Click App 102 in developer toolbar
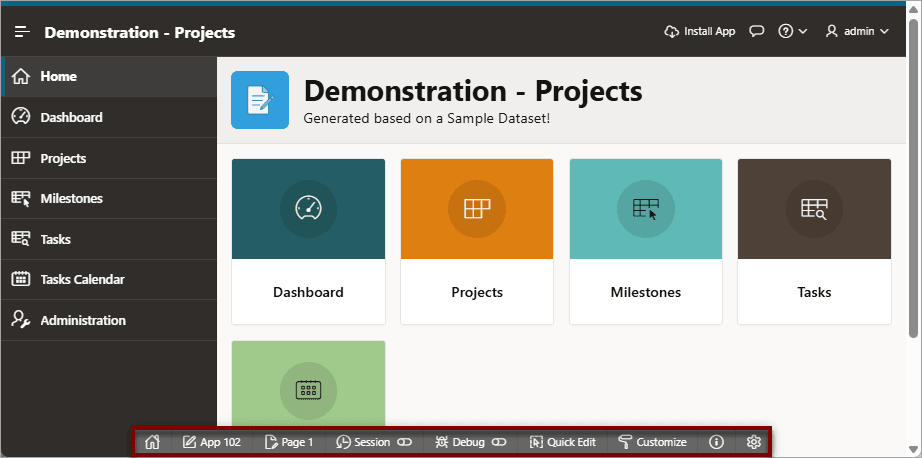Image resolution: width=922 pixels, height=458 pixels. tap(212, 442)
